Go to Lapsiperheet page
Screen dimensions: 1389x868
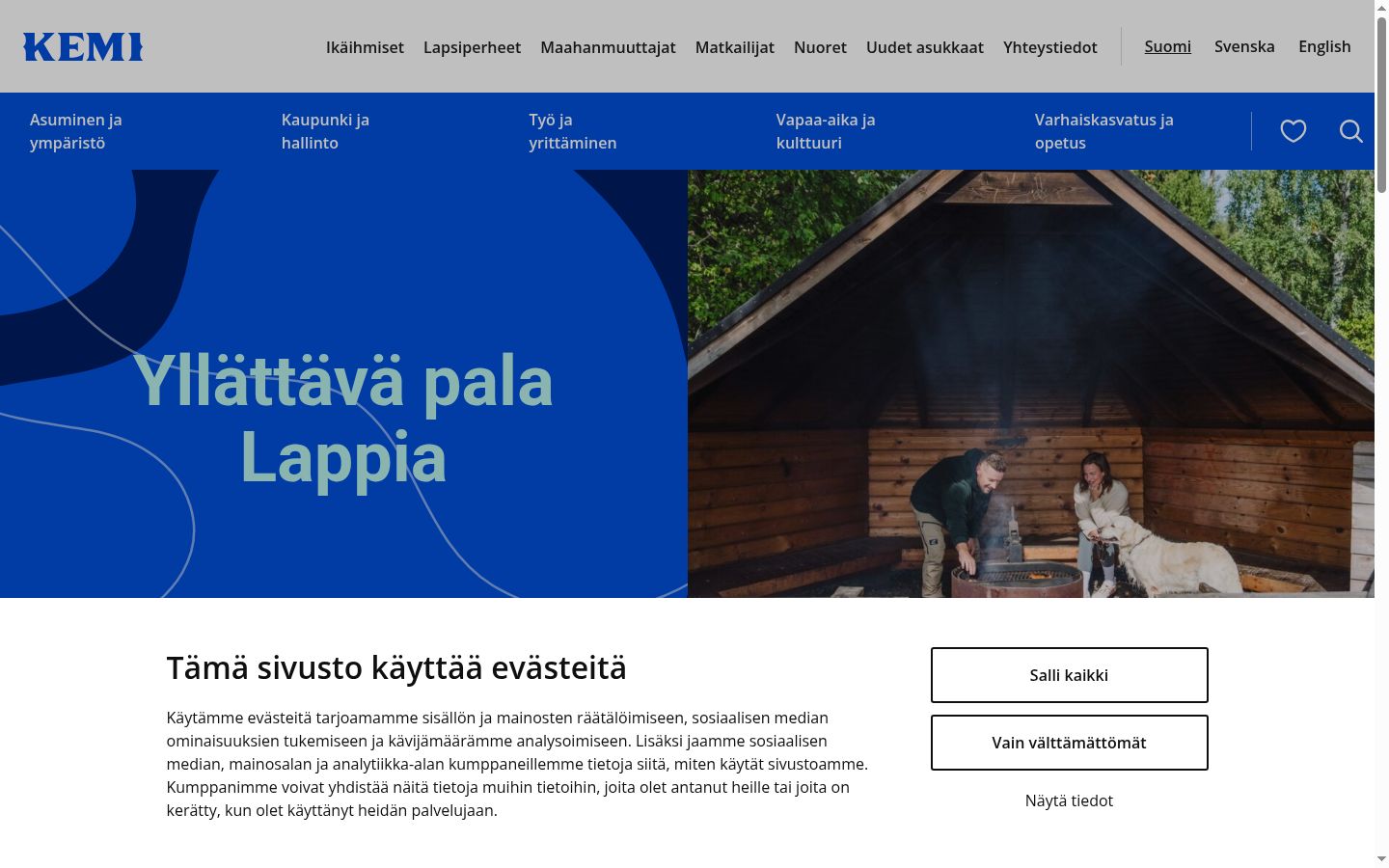[x=472, y=46]
